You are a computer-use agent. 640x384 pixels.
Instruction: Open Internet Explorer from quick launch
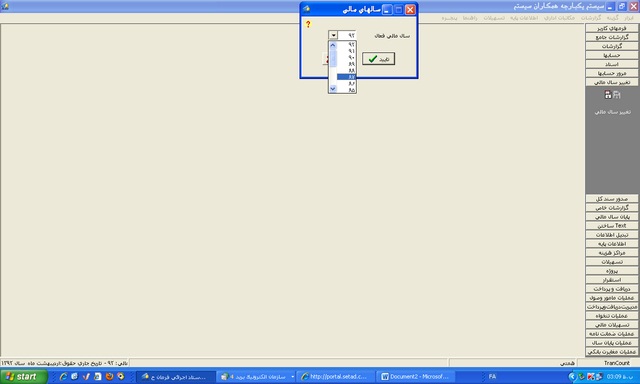pyautogui.click(x=63, y=376)
